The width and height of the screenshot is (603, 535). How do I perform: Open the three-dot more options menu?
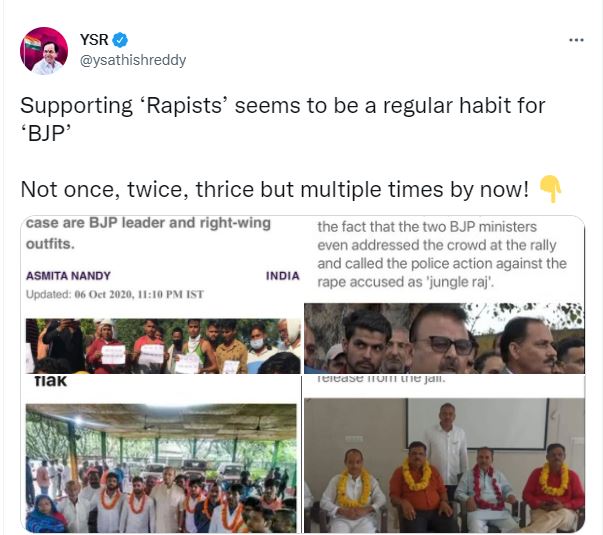(x=576, y=40)
